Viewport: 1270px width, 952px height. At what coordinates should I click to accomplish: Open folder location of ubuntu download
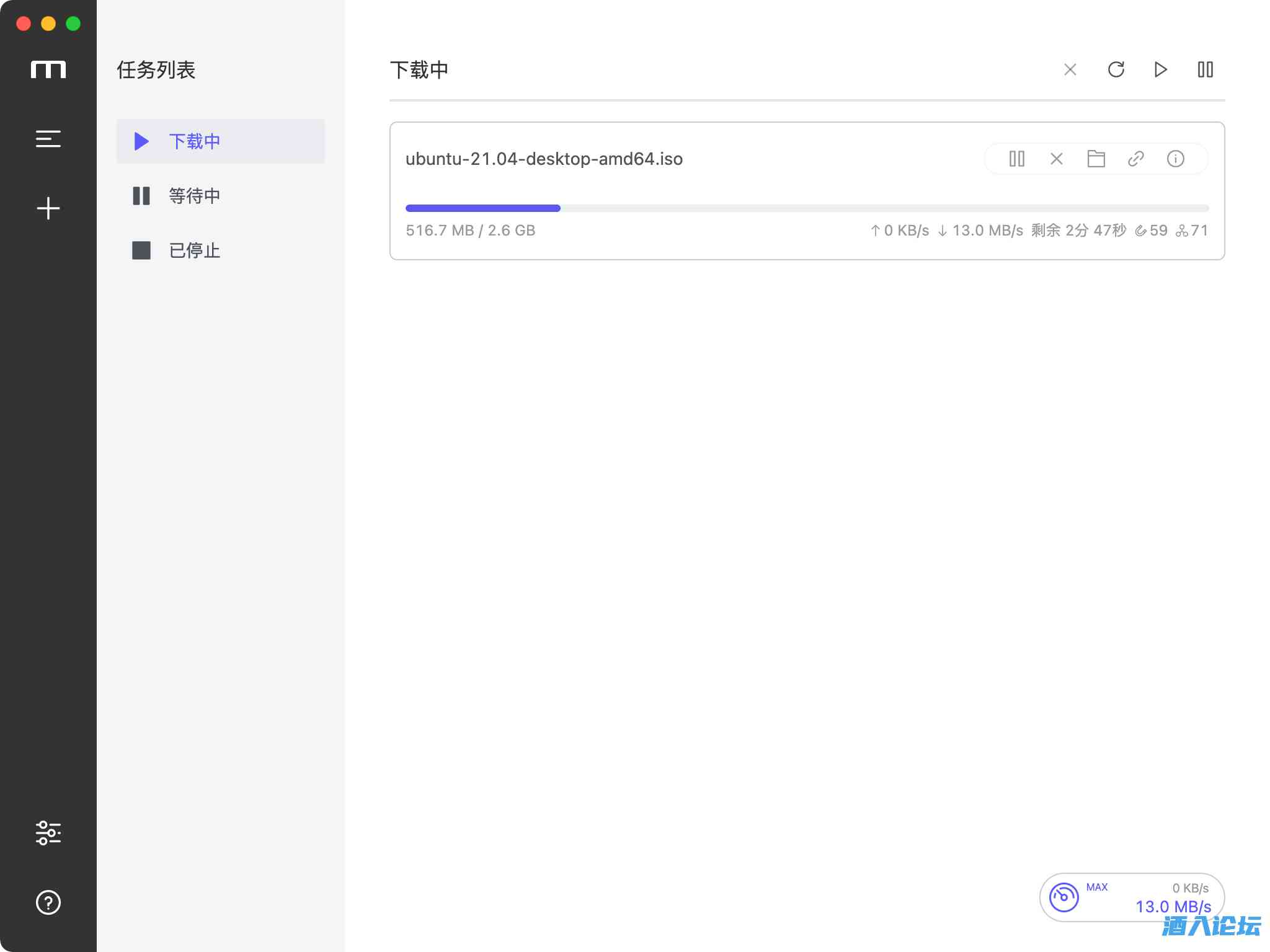pos(1096,159)
